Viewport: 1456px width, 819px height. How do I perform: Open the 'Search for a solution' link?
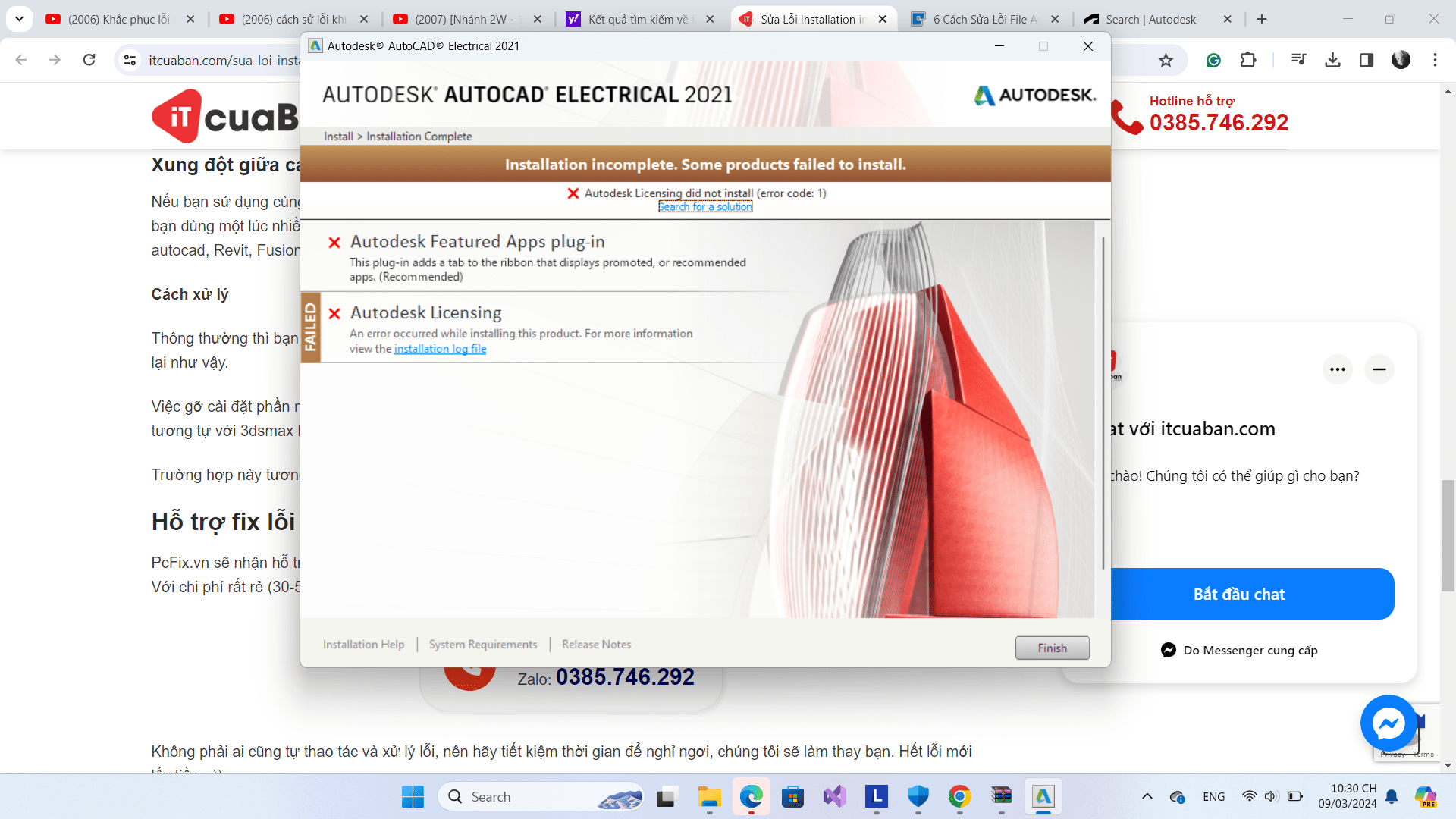pos(704,207)
